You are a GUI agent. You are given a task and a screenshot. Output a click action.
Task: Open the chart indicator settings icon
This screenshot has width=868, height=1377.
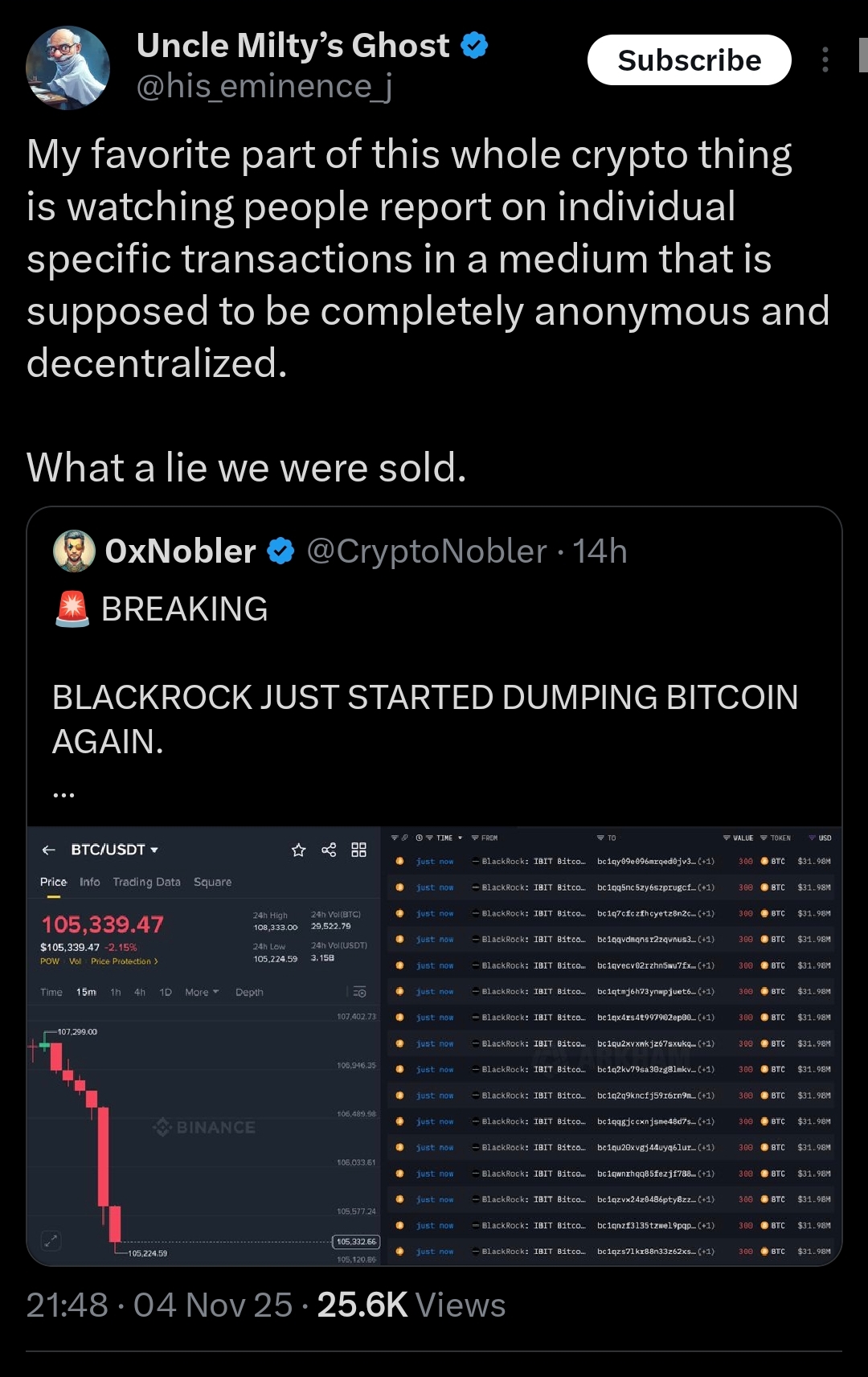(359, 992)
